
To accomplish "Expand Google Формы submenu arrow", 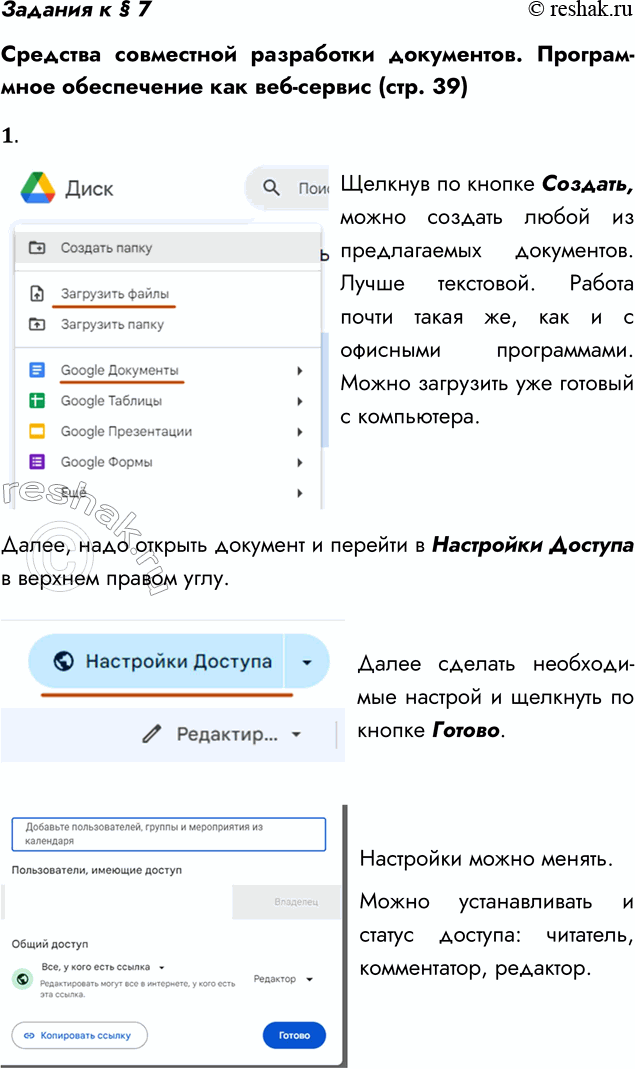I will (x=299, y=463).
